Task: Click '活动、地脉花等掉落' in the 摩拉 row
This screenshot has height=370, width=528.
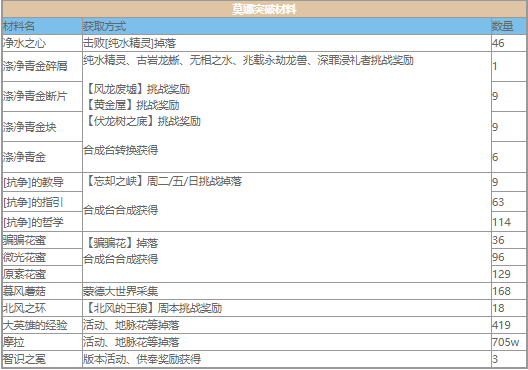Action: tap(131, 342)
